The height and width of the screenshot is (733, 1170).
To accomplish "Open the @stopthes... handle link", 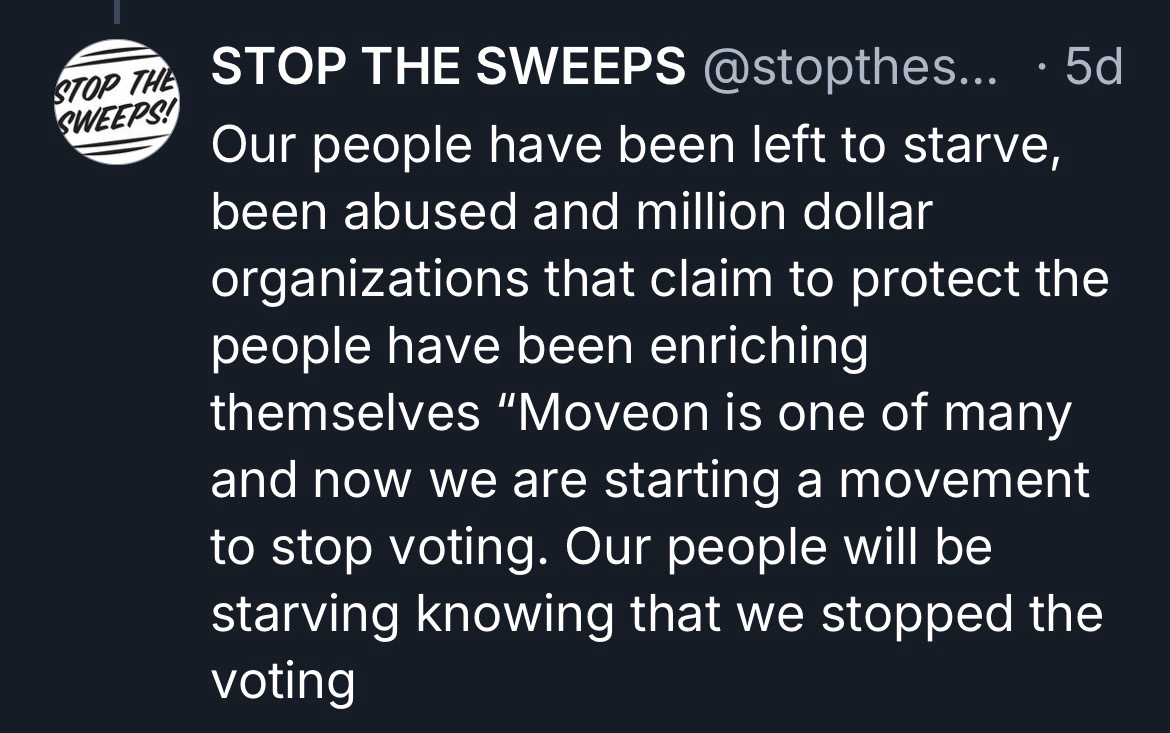I will coord(853,69).
